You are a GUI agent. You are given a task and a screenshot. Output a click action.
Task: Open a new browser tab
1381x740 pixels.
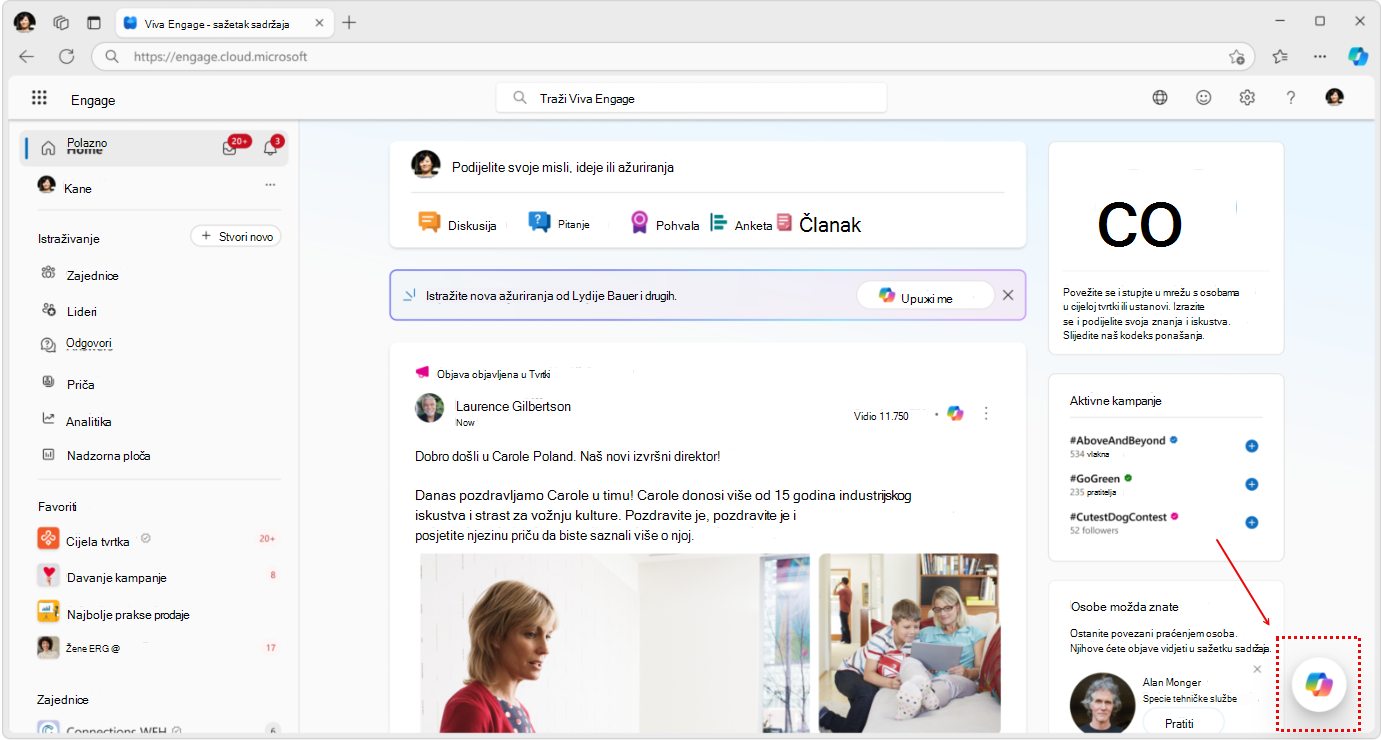click(x=349, y=22)
